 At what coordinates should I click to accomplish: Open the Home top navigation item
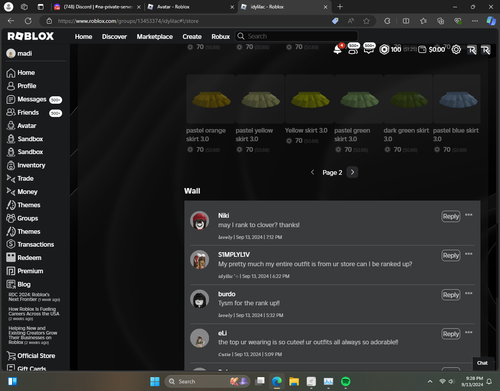(83, 37)
